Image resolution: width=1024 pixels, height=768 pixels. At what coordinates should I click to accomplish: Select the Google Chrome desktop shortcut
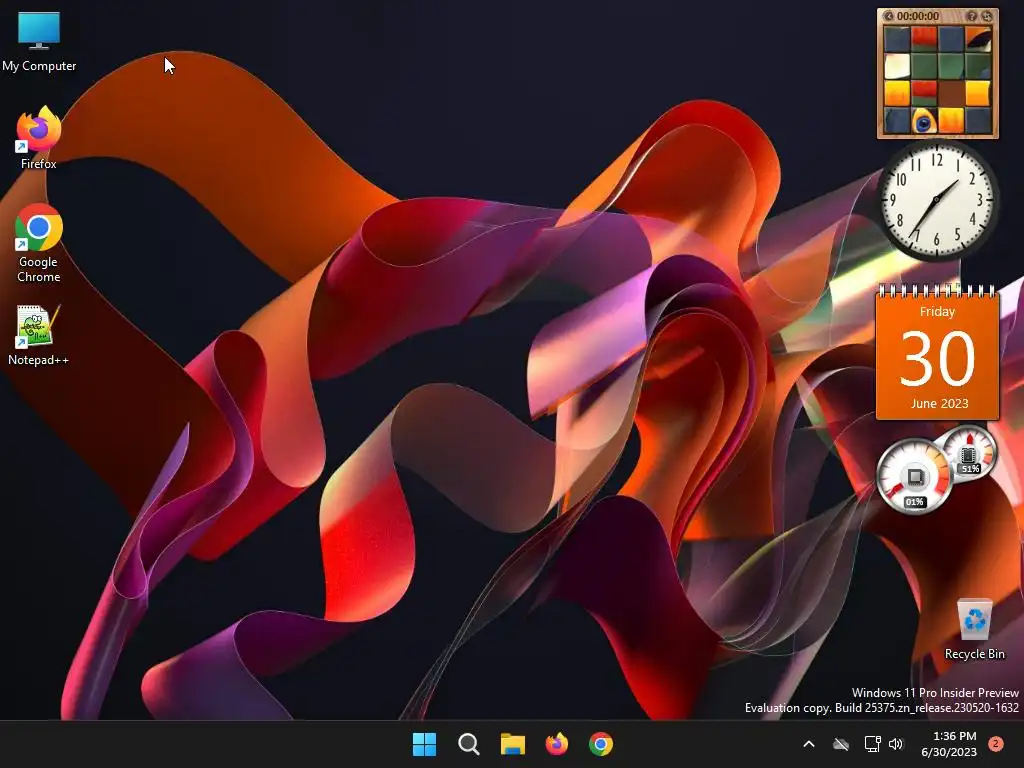pos(39,243)
